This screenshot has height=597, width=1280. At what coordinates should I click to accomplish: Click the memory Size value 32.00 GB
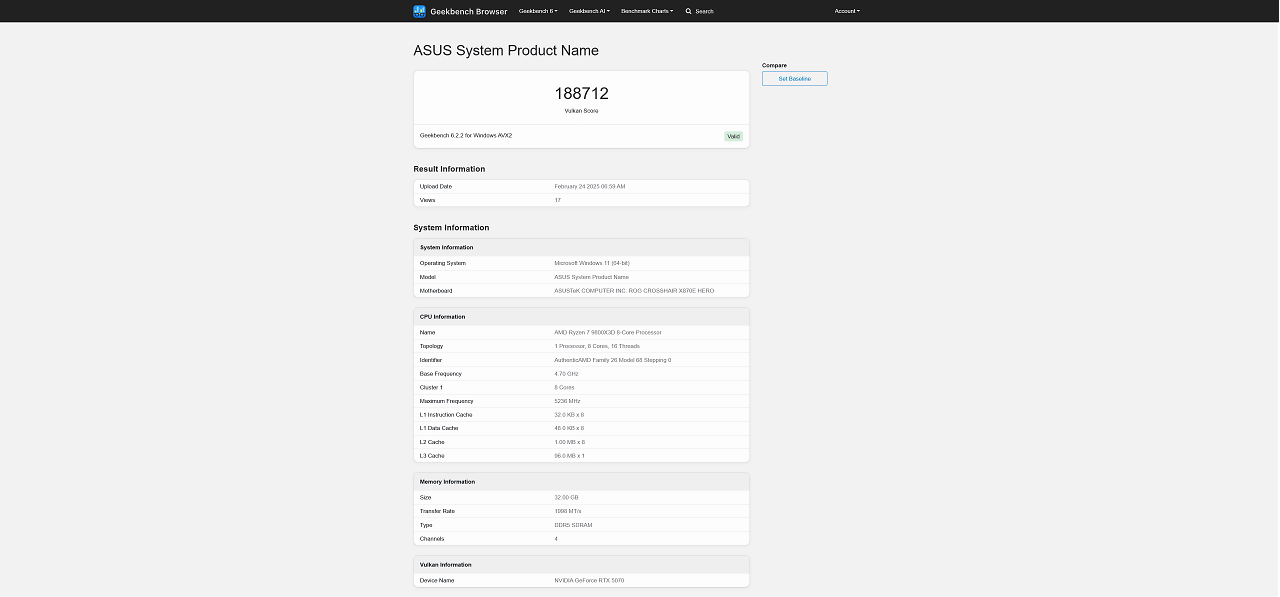(x=566, y=497)
